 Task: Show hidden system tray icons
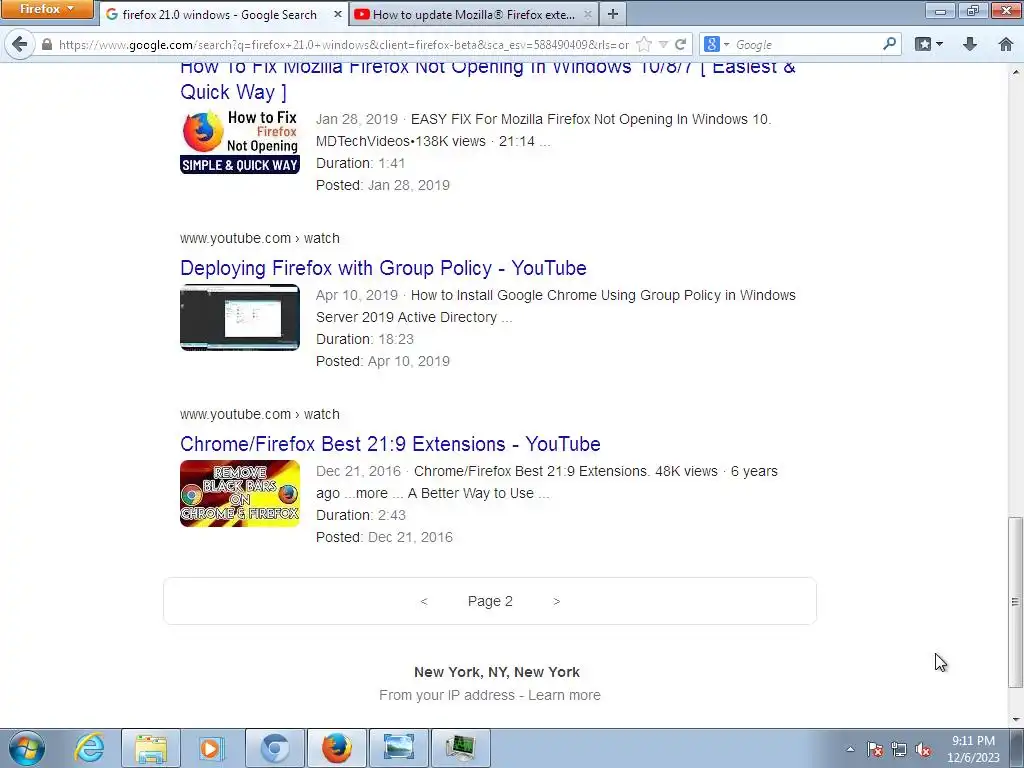(x=850, y=749)
